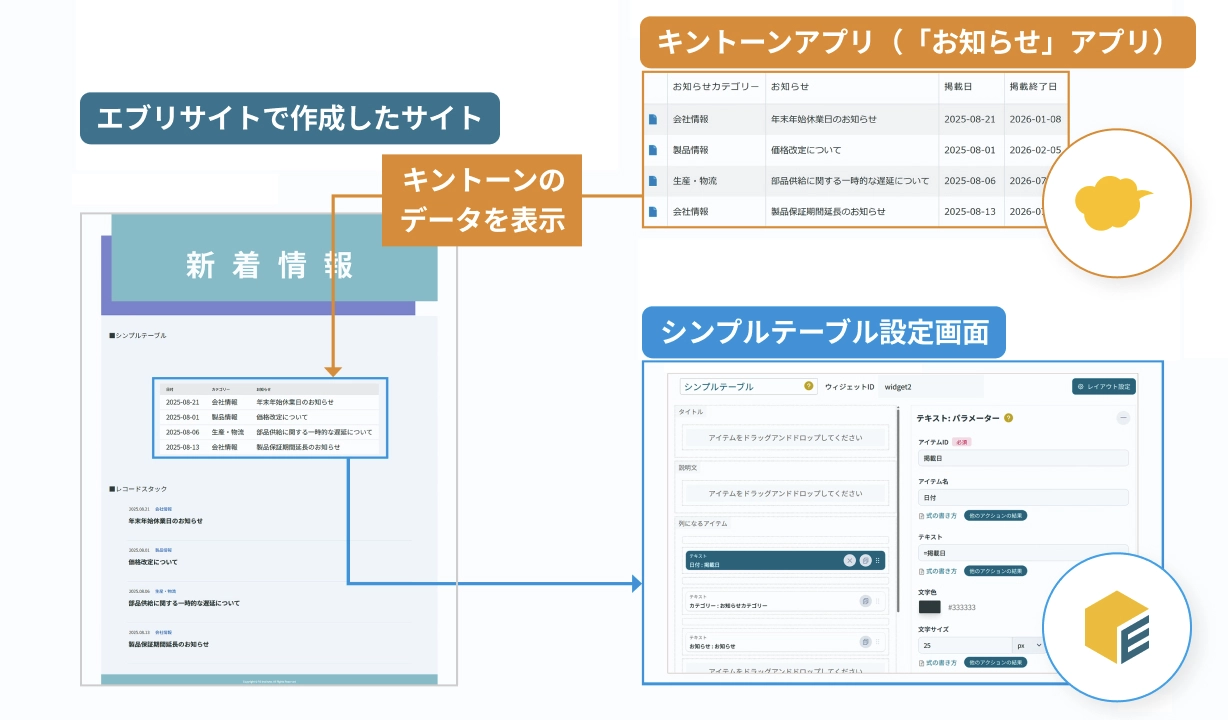1228x720 pixels.
Task: Open record icon for 価格改定について row
Action: tap(652, 150)
